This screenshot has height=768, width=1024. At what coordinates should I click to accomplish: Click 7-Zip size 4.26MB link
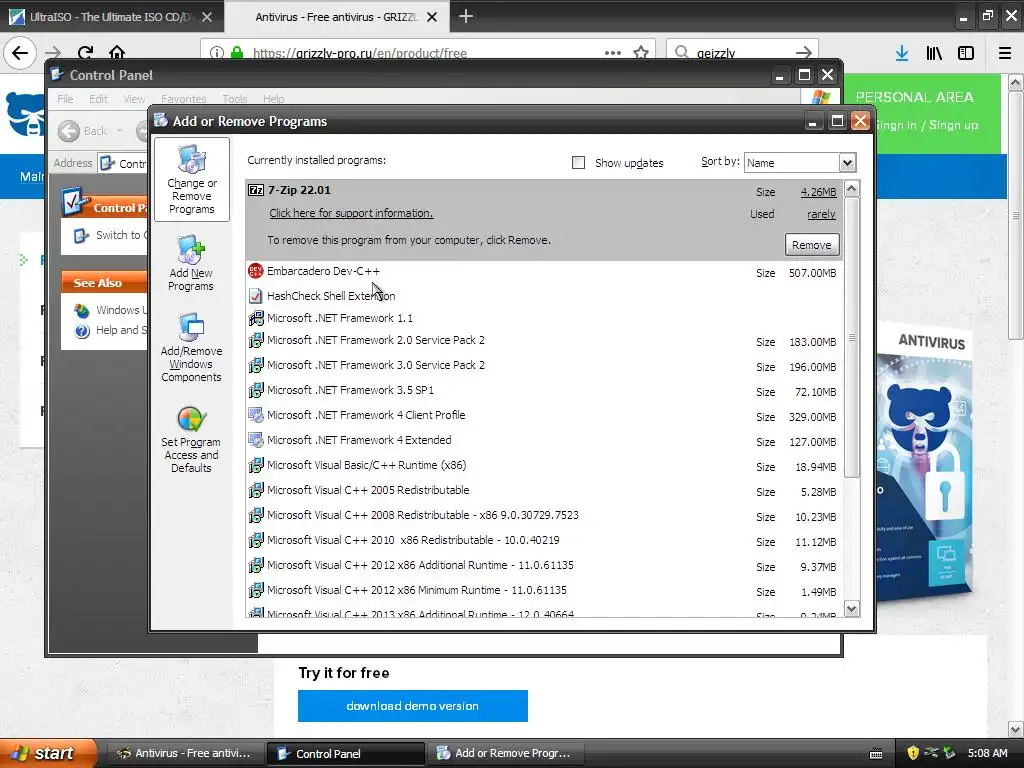pyautogui.click(x=818, y=192)
